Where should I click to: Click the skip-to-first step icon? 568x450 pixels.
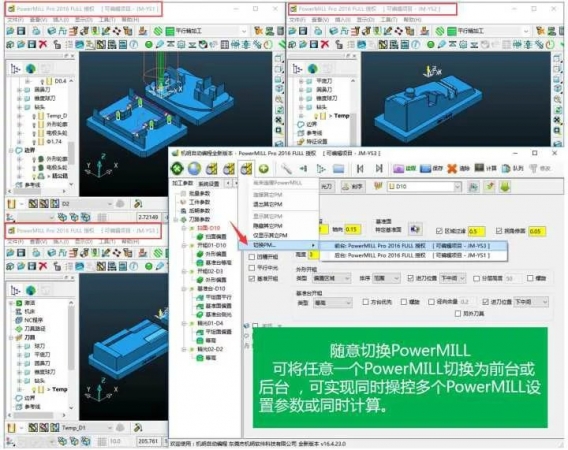[x=360, y=168]
